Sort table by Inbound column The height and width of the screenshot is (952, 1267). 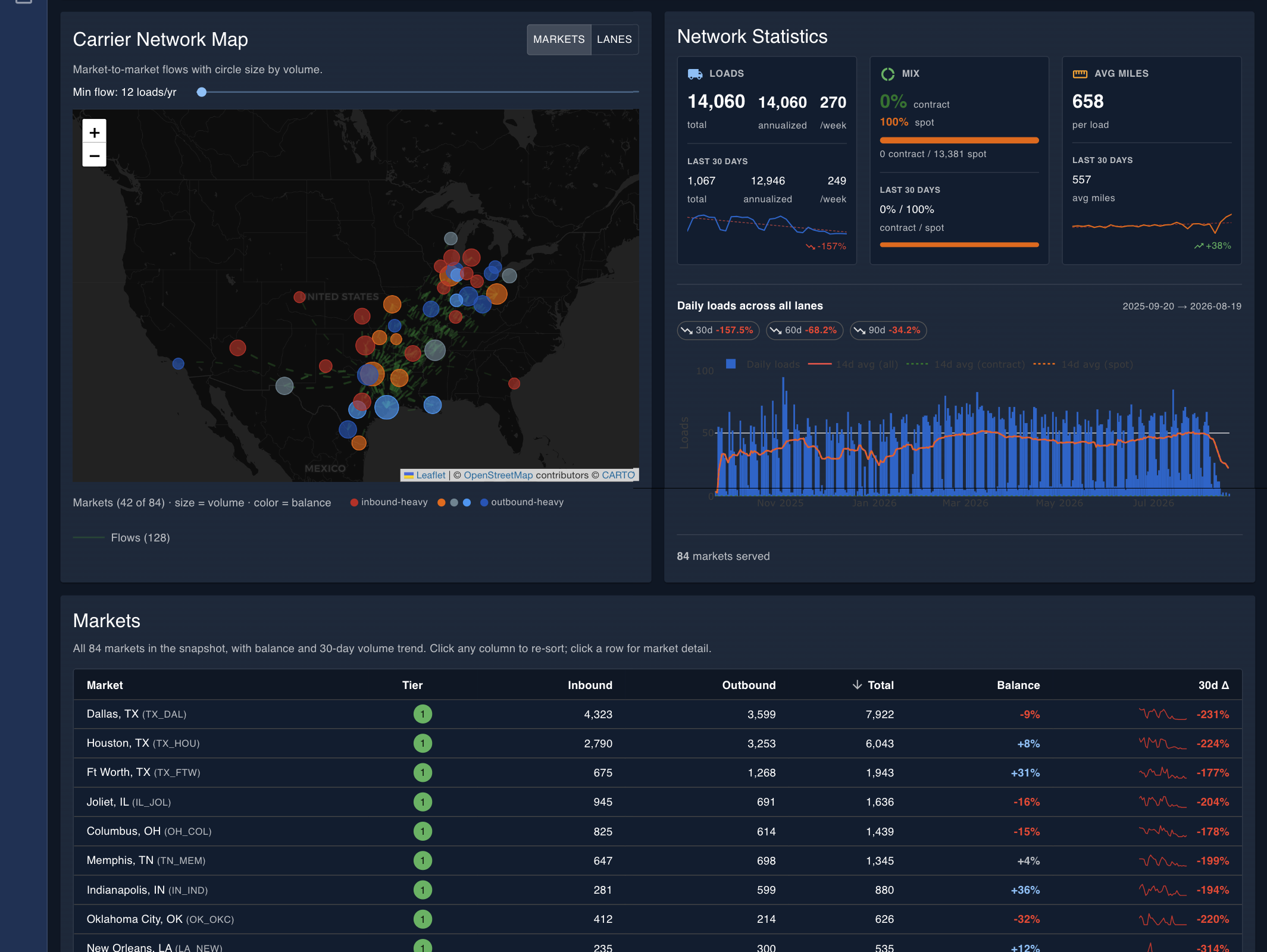coord(590,685)
